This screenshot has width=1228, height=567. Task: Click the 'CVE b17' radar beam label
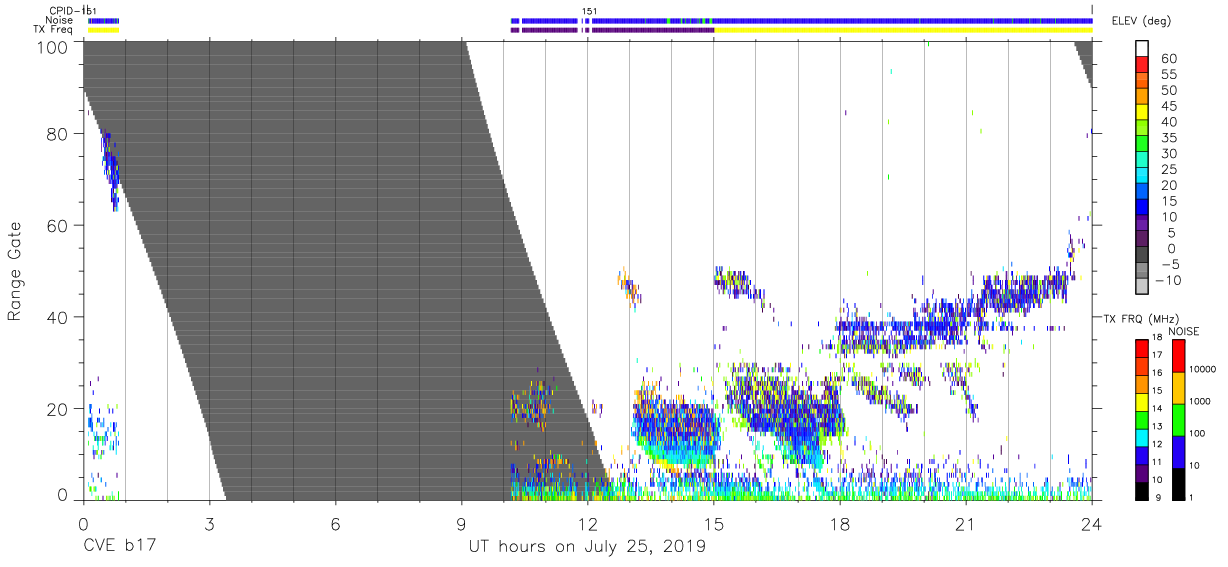coord(118,547)
